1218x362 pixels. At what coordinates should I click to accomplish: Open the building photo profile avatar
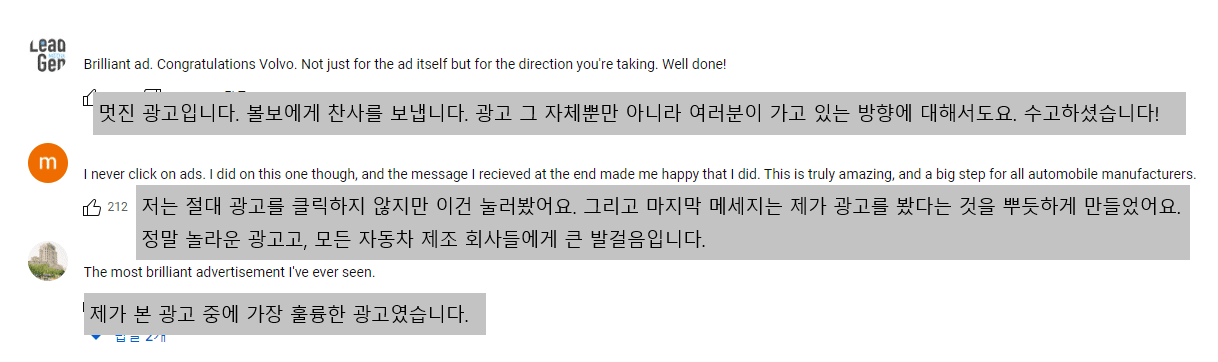coord(48,261)
